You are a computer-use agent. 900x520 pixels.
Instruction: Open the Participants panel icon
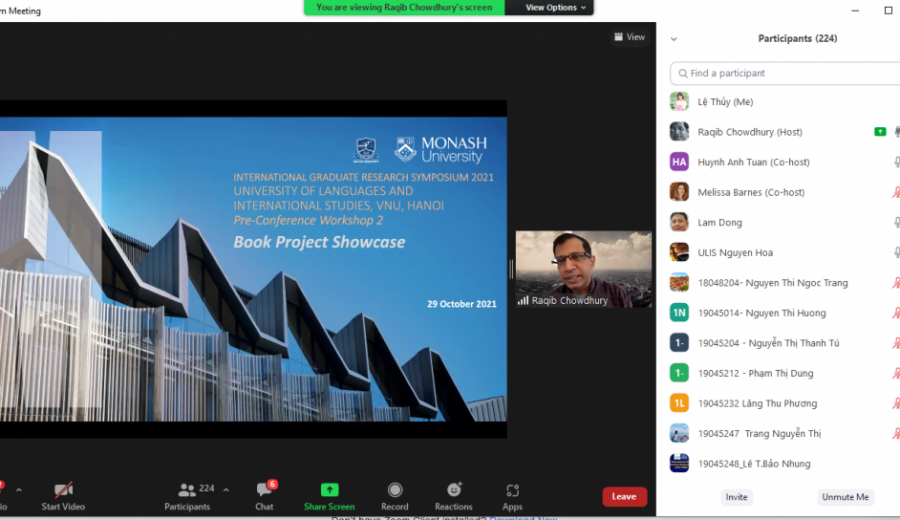187,490
